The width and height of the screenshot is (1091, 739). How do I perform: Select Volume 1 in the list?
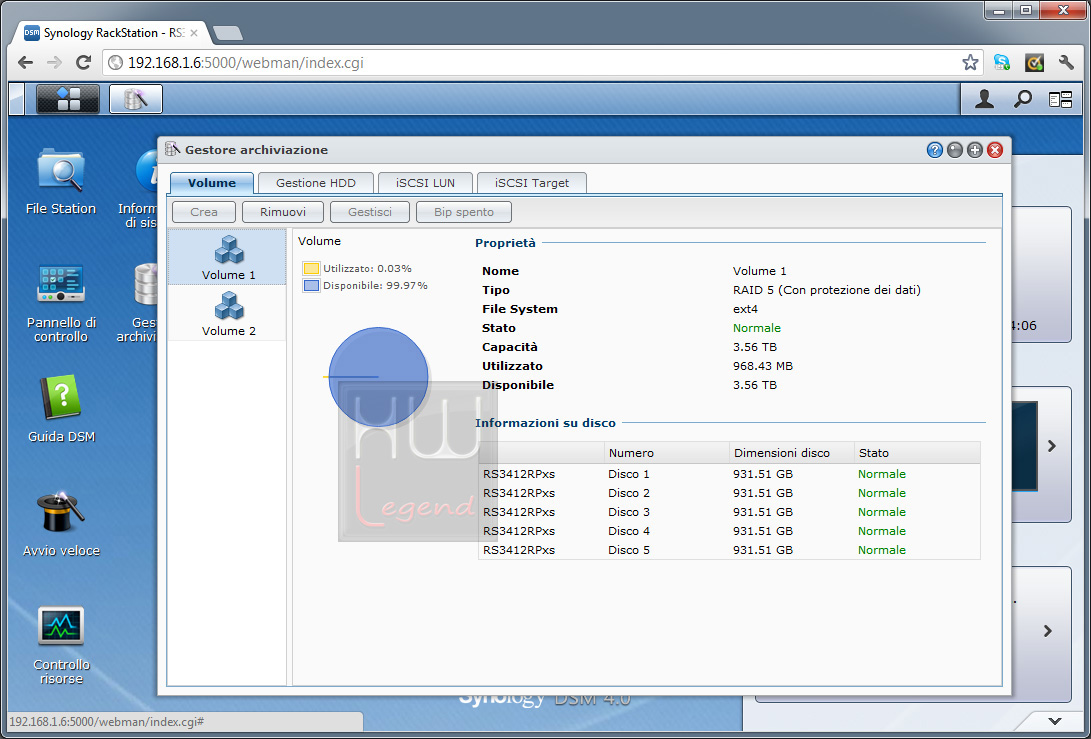228,257
